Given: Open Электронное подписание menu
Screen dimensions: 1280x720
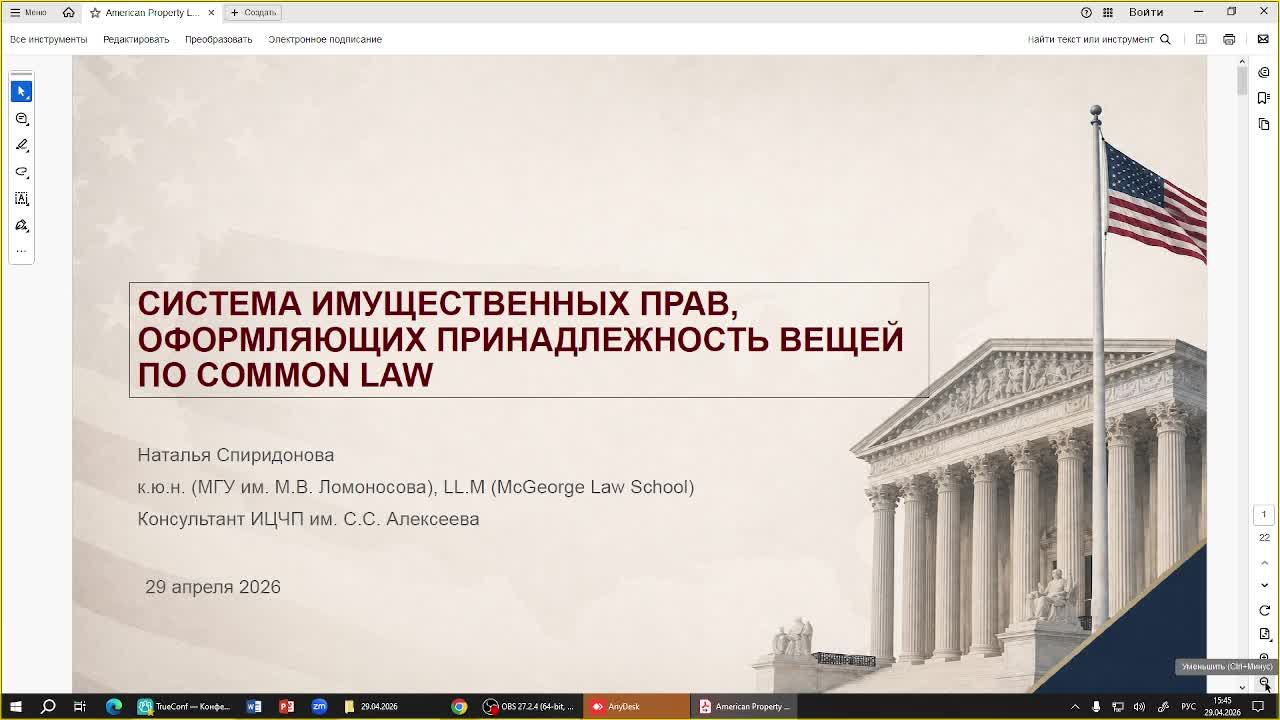Looking at the screenshot, I should (325, 39).
